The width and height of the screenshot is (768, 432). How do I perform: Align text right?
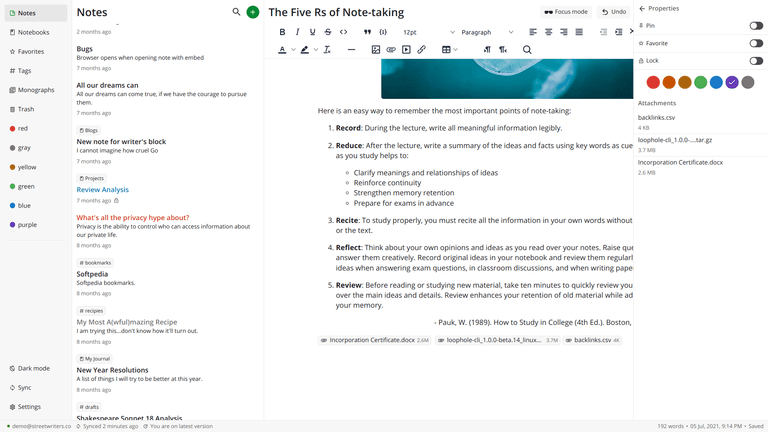click(x=564, y=32)
